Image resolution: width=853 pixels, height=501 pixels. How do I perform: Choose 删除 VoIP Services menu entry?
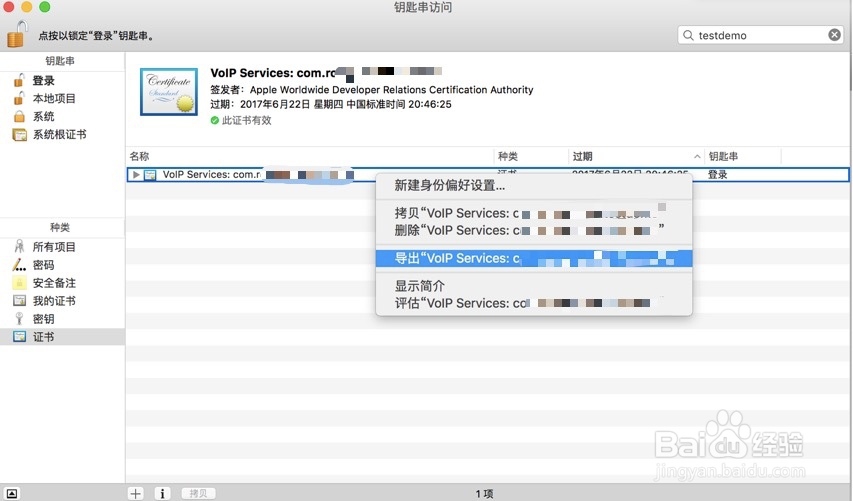[x=534, y=231]
